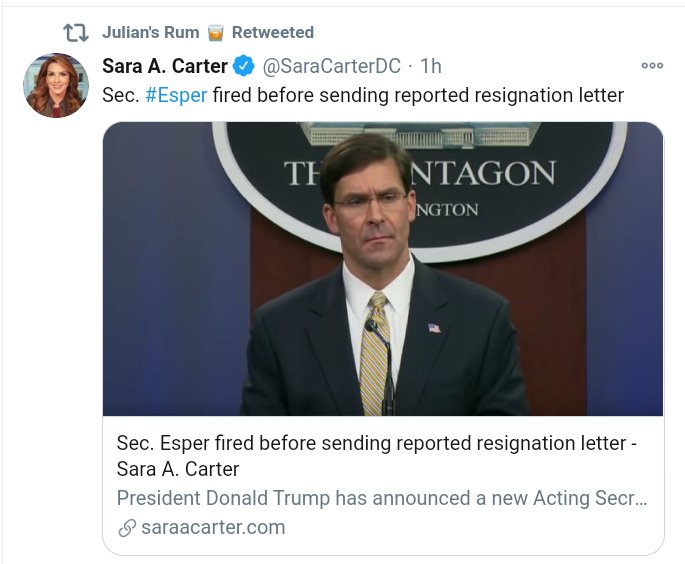Open the saraacarter.com domain link
This screenshot has height=564, width=685.
[x=213, y=527]
